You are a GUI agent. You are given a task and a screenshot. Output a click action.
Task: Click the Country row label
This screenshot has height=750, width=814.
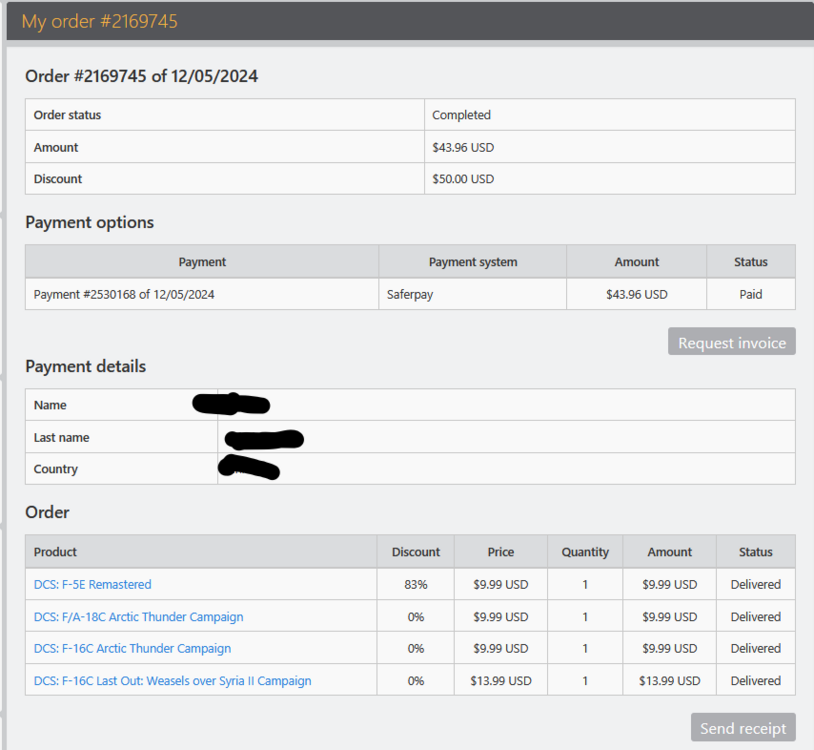click(x=55, y=469)
